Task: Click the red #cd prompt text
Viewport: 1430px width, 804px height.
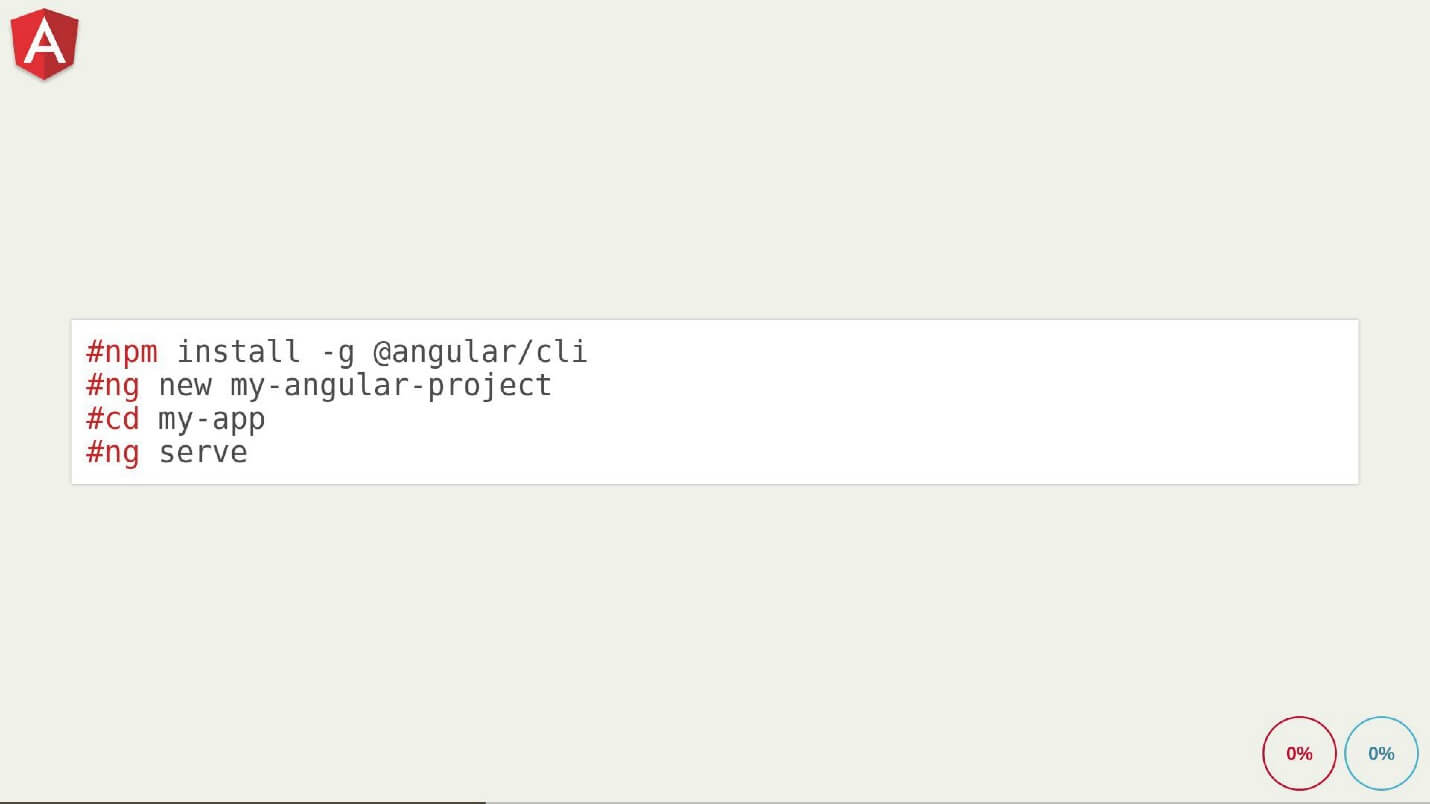Action: coord(113,418)
